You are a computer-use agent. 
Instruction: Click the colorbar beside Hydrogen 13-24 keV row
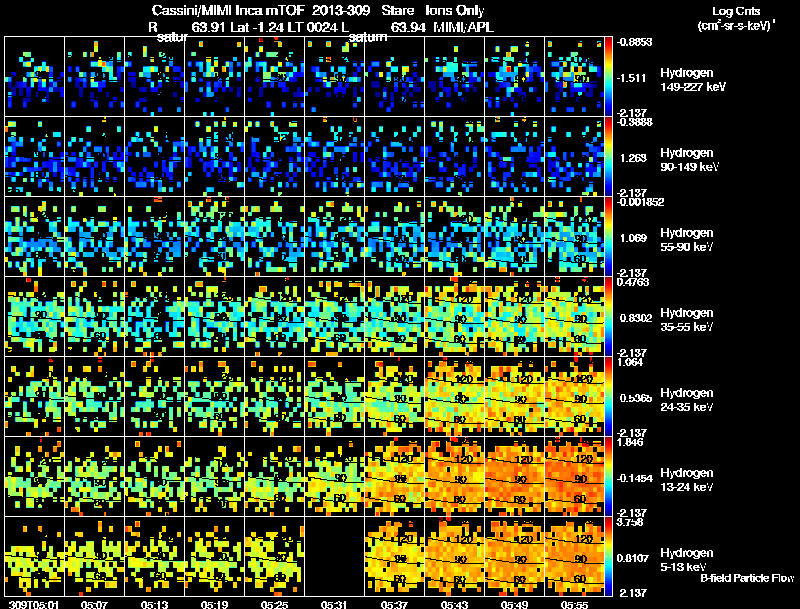pyautogui.click(x=609, y=476)
